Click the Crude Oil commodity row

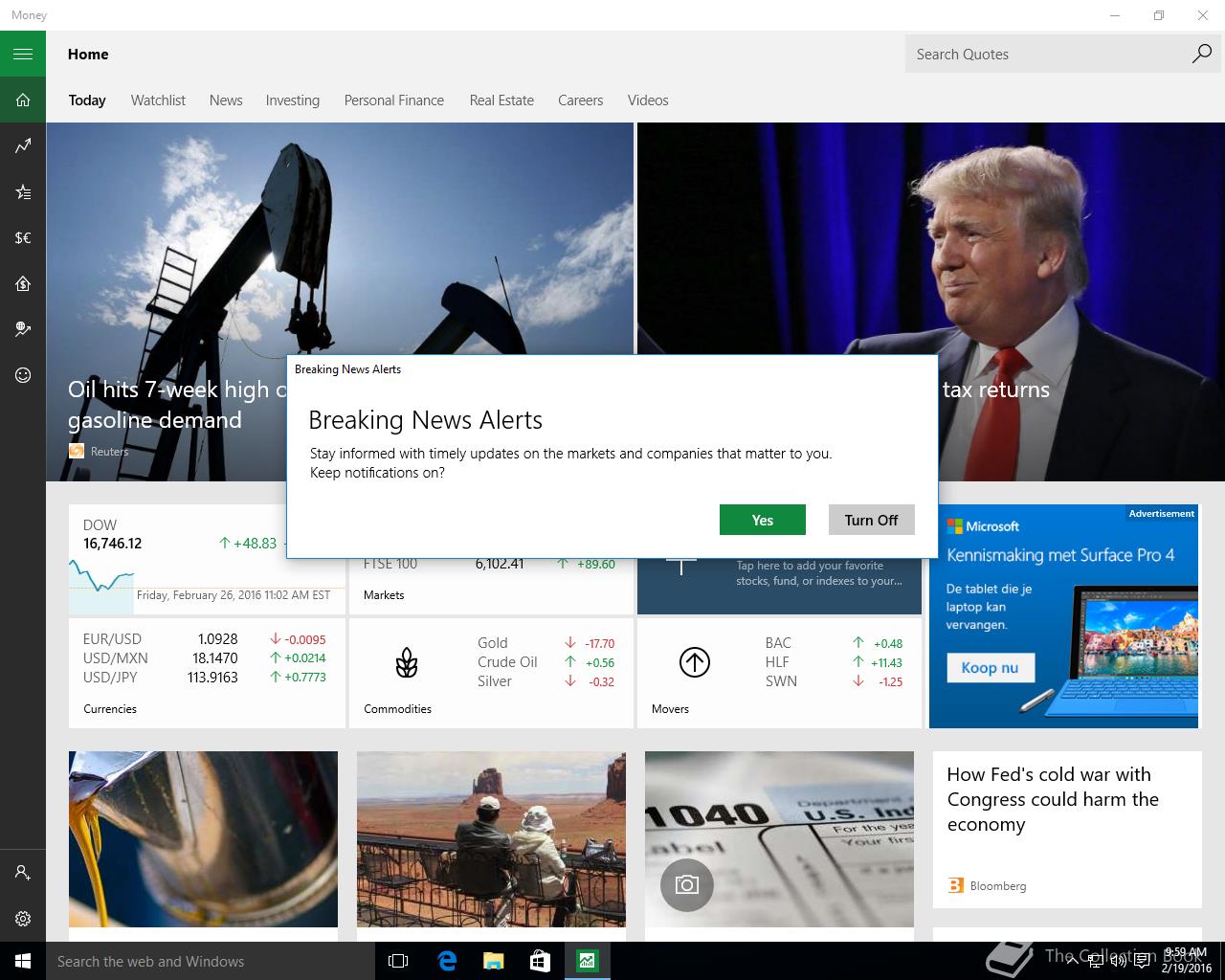pos(546,662)
